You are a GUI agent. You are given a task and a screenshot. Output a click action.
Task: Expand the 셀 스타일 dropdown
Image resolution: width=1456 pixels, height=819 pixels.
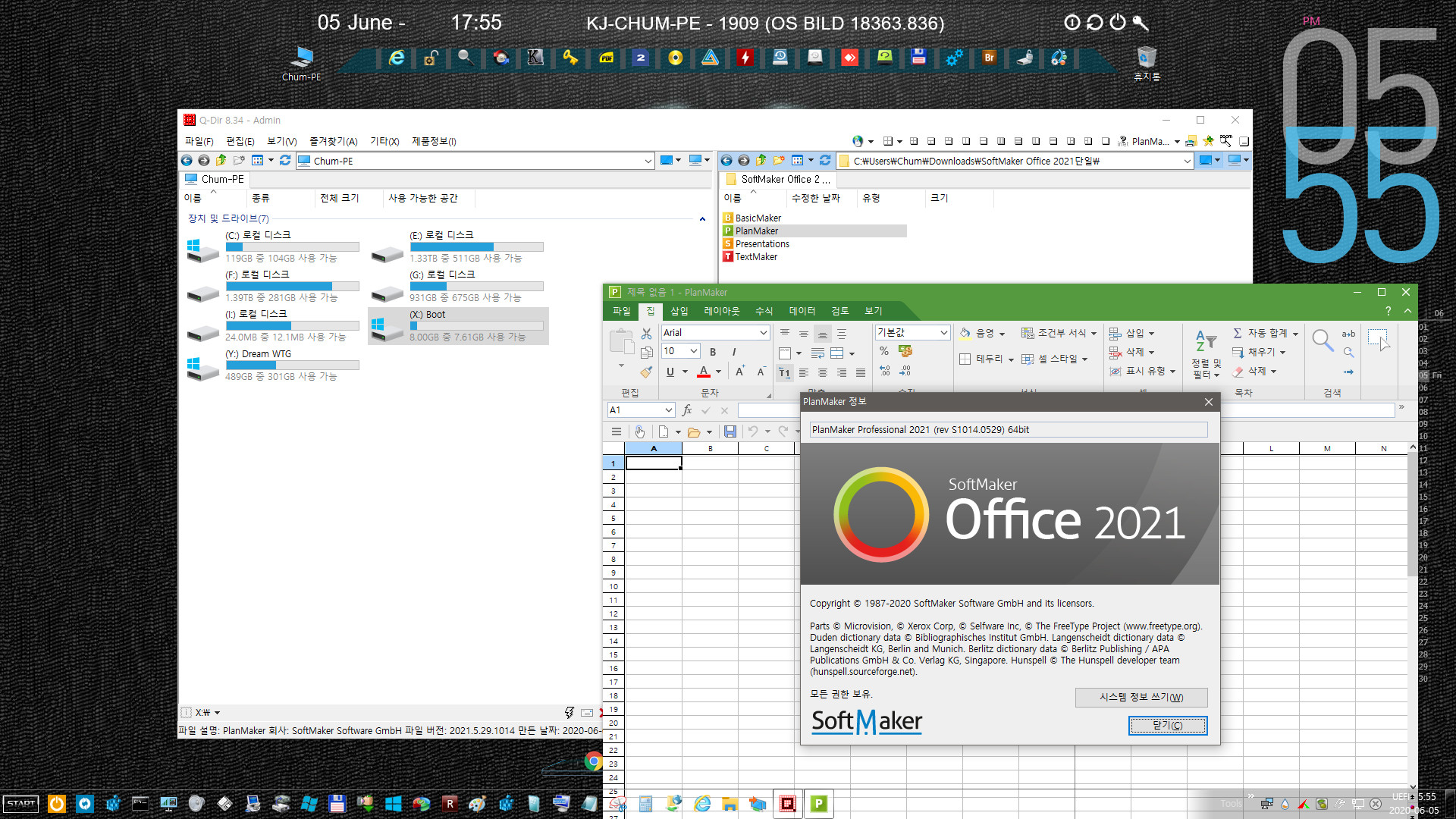1084,359
